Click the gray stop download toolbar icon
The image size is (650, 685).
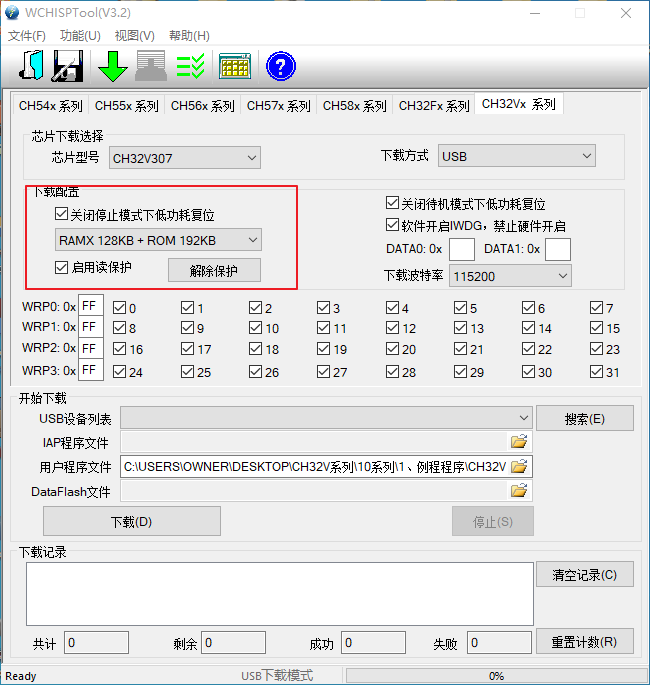tap(151, 66)
